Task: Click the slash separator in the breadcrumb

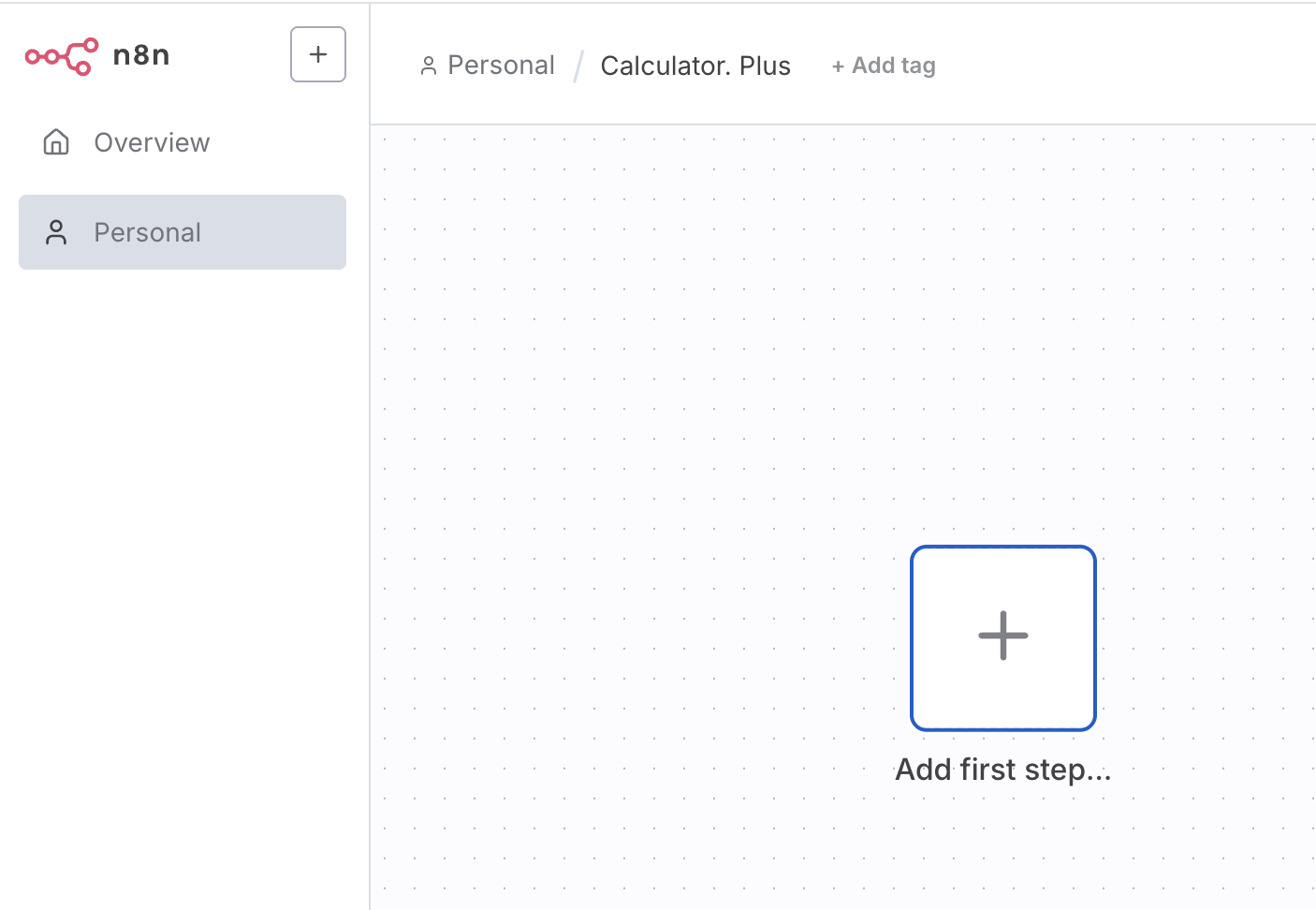Action: point(578,66)
